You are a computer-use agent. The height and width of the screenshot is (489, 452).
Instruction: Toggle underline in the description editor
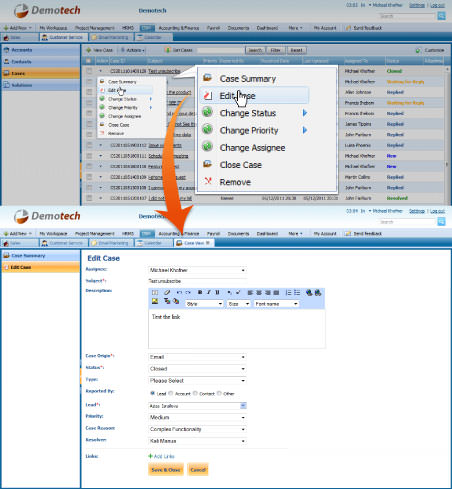click(217, 292)
